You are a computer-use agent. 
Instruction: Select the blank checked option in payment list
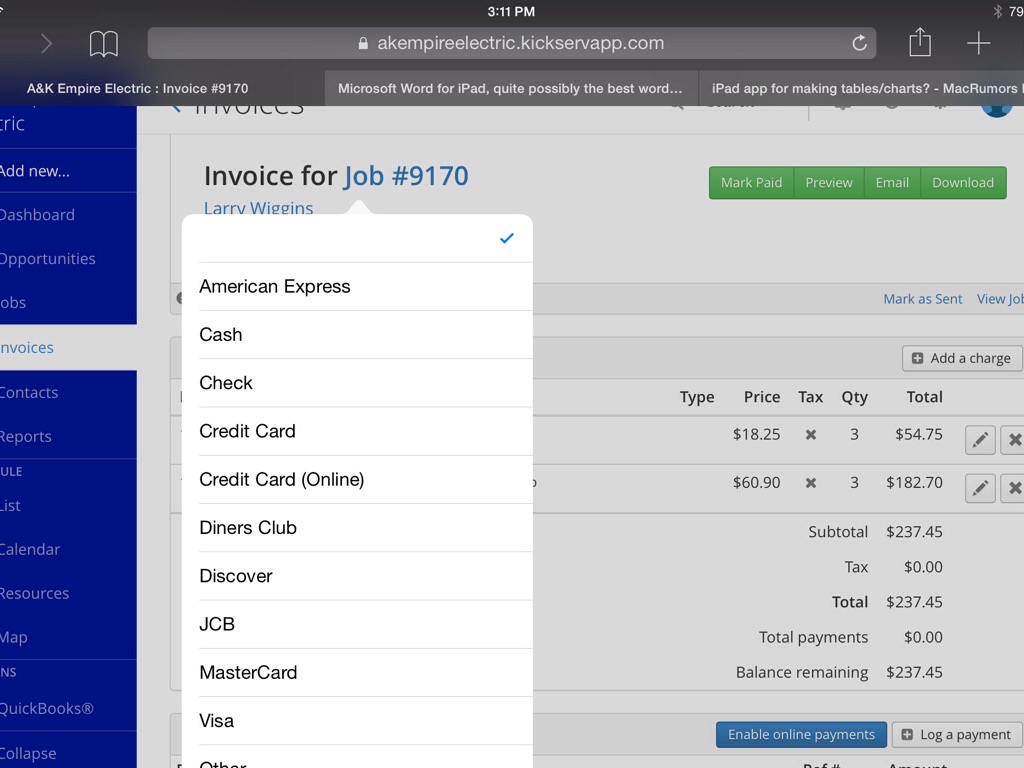[357, 238]
